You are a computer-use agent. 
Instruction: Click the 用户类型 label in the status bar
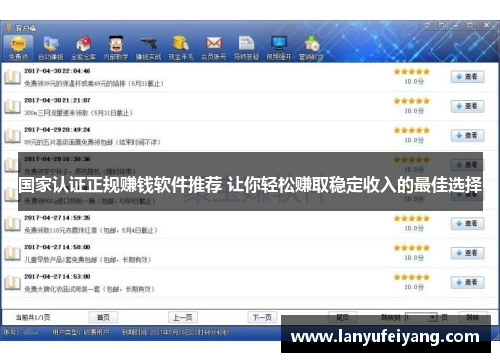click(81, 332)
